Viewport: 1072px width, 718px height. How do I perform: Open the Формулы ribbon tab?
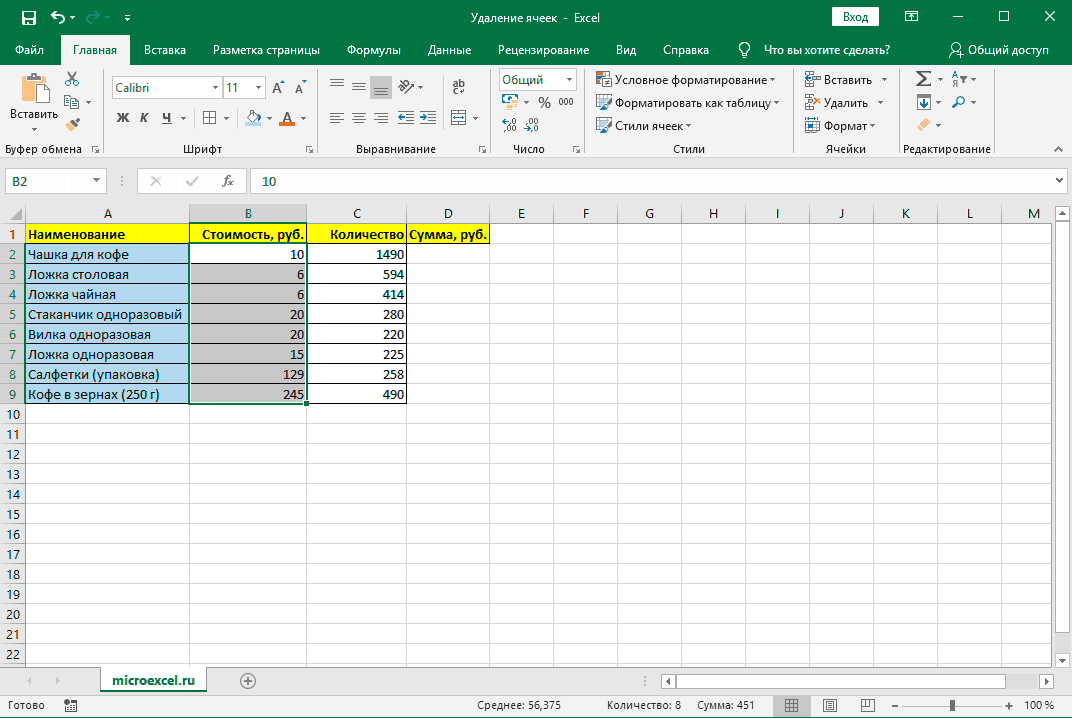click(373, 50)
